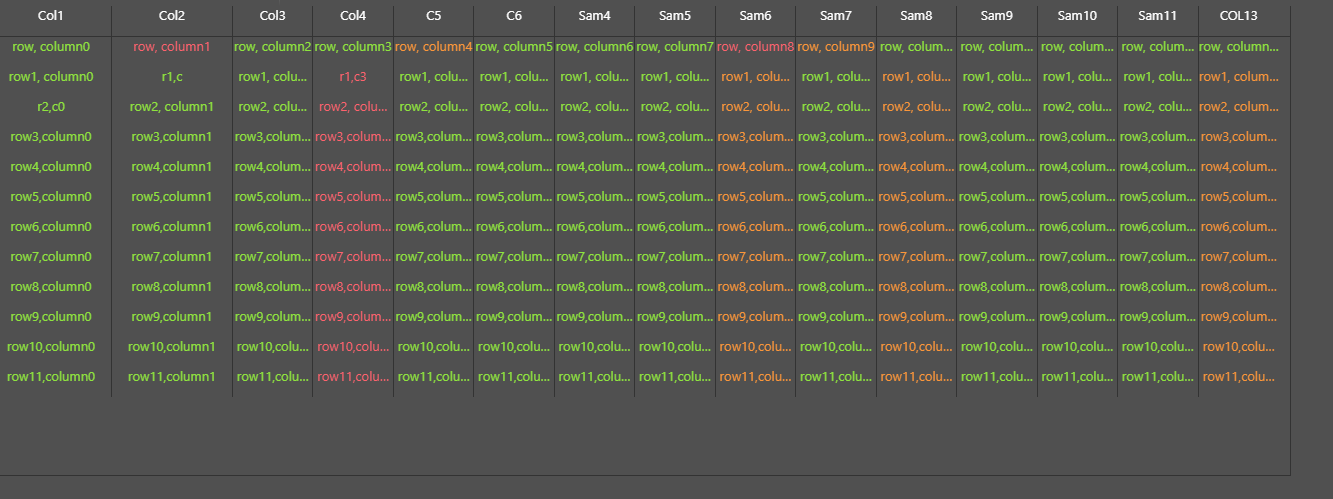Click the cell 'row, column5'
Screen dimensions: 1333x499
[x=514, y=47]
